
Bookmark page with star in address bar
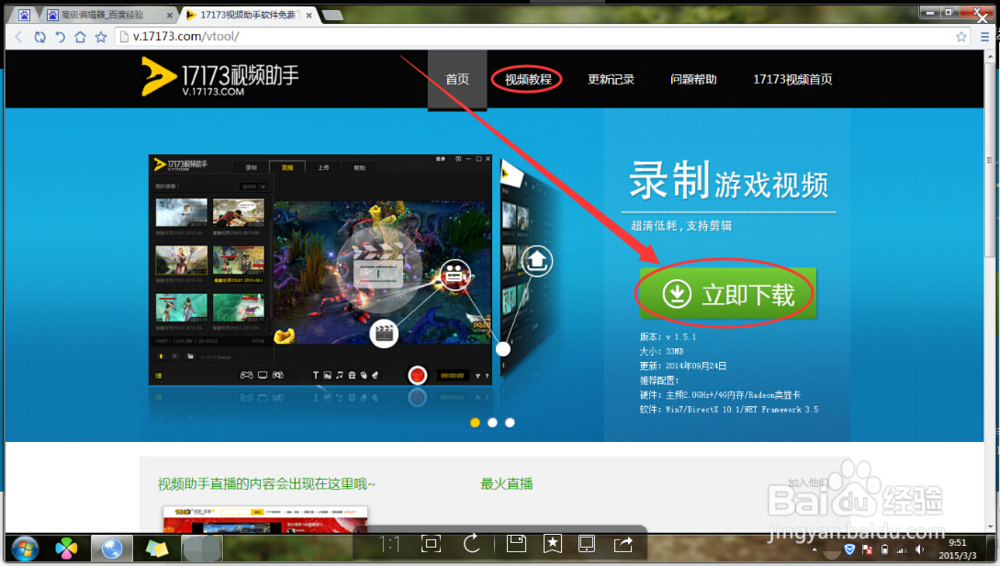(961, 37)
